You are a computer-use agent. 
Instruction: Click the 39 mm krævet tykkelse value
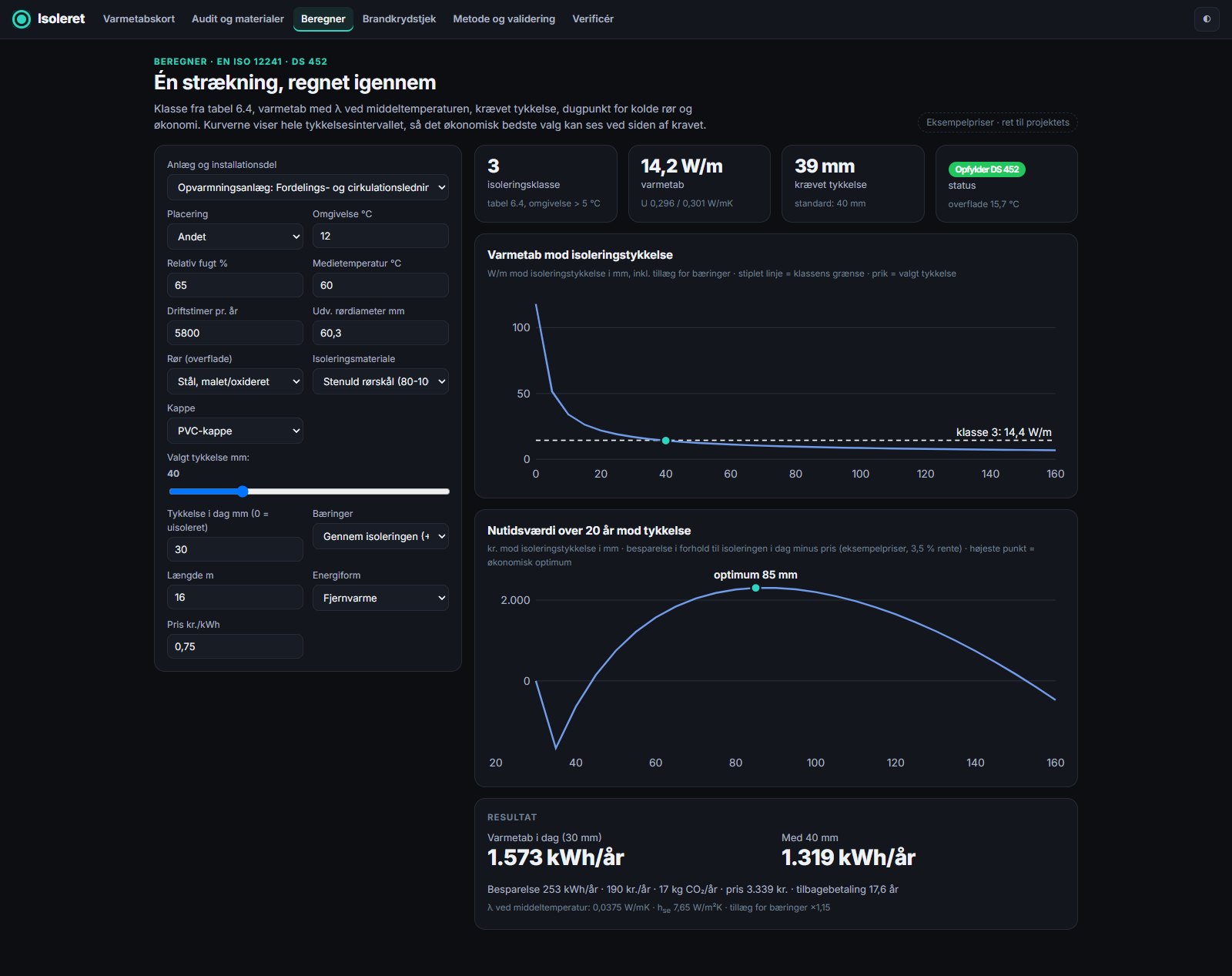click(x=825, y=166)
